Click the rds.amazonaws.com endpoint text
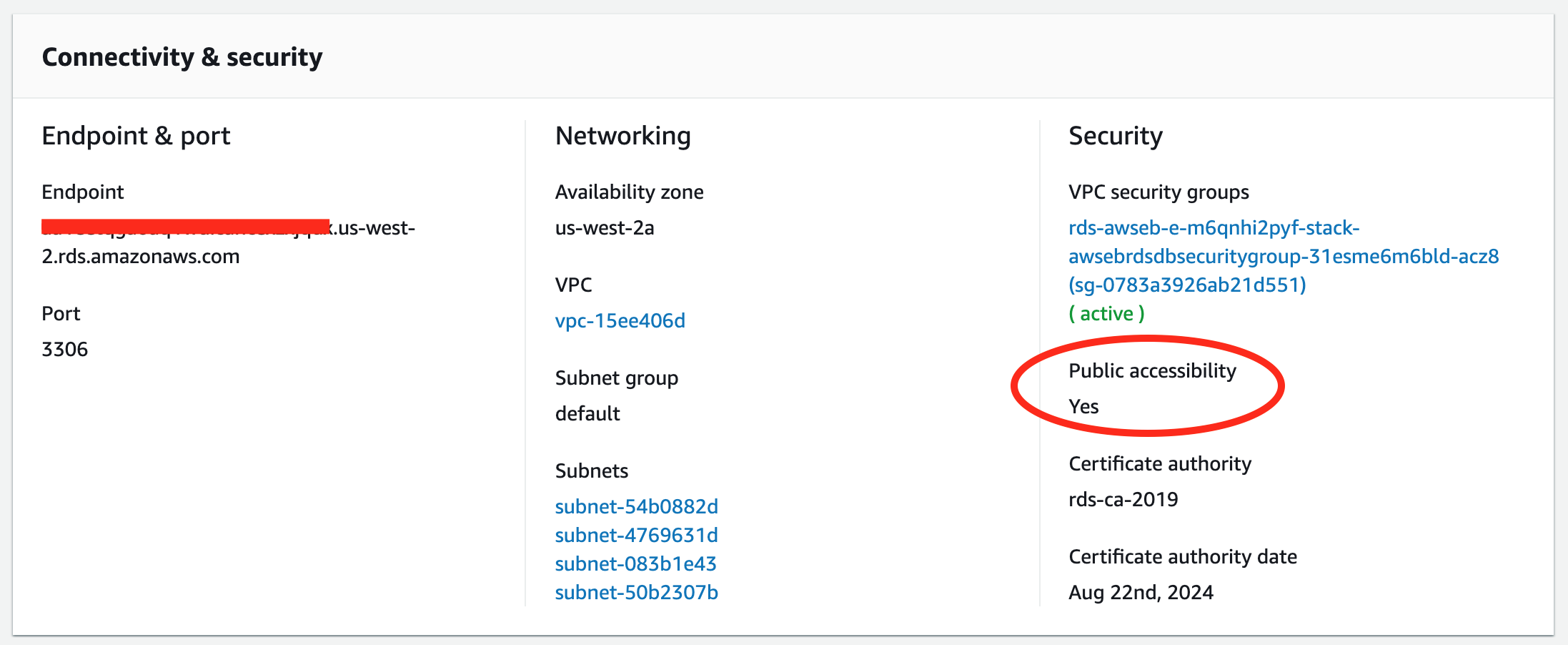 click(x=141, y=256)
